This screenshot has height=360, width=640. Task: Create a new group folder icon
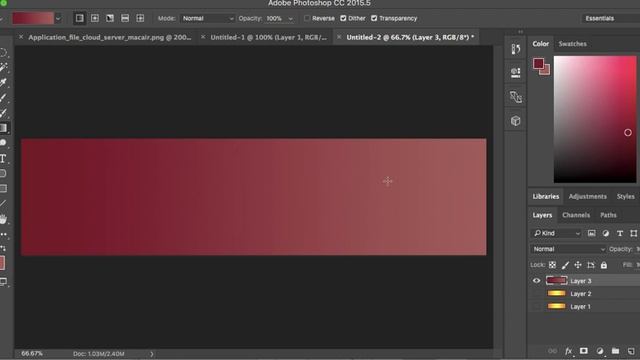pos(615,351)
